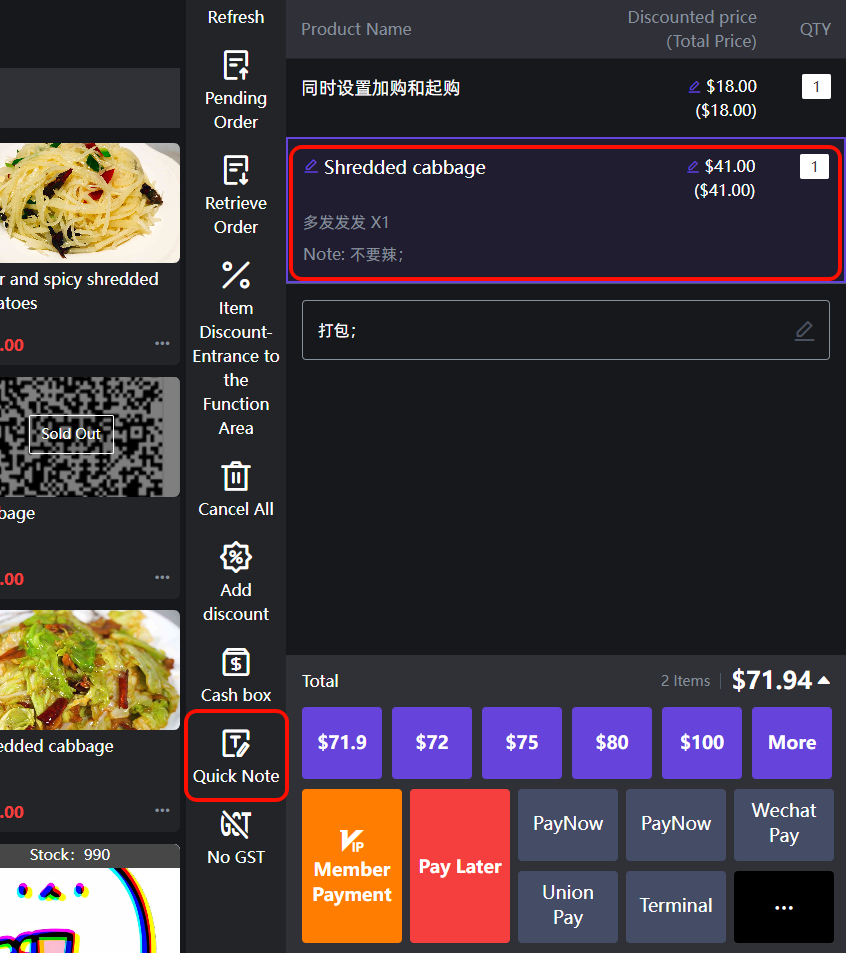The height and width of the screenshot is (953, 846).
Task: Open the Quick Note tool
Action: (236, 756)
